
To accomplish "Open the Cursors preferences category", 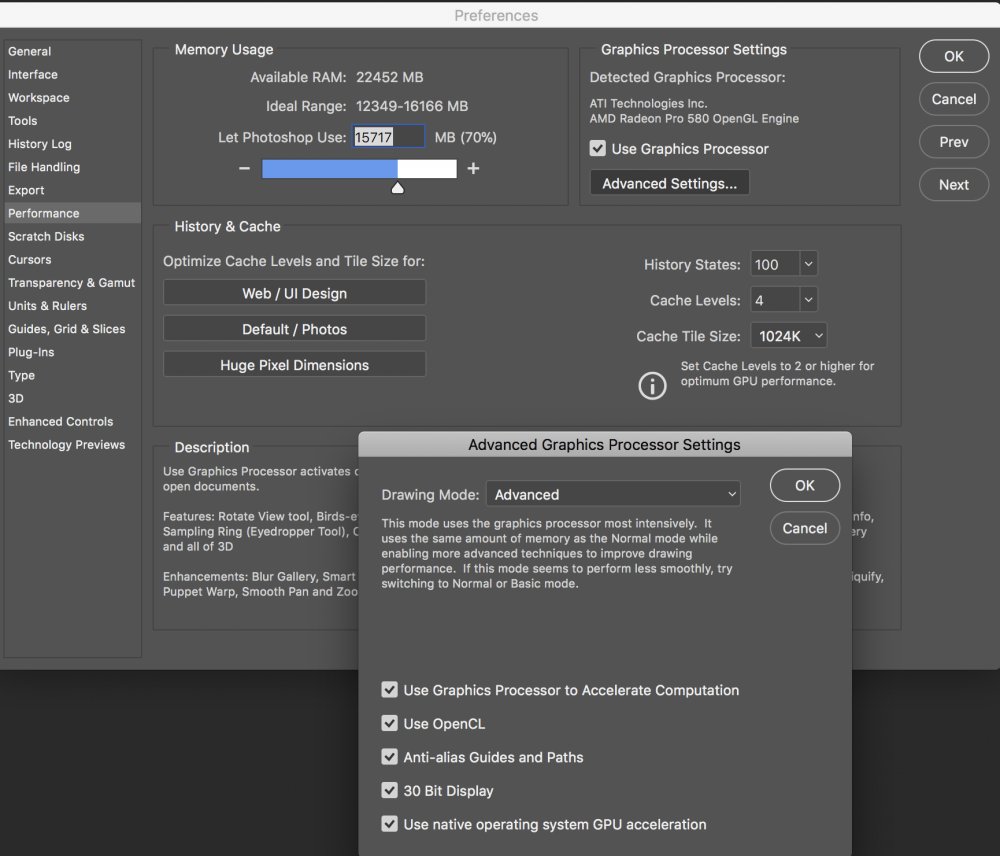I will (30, 260).
